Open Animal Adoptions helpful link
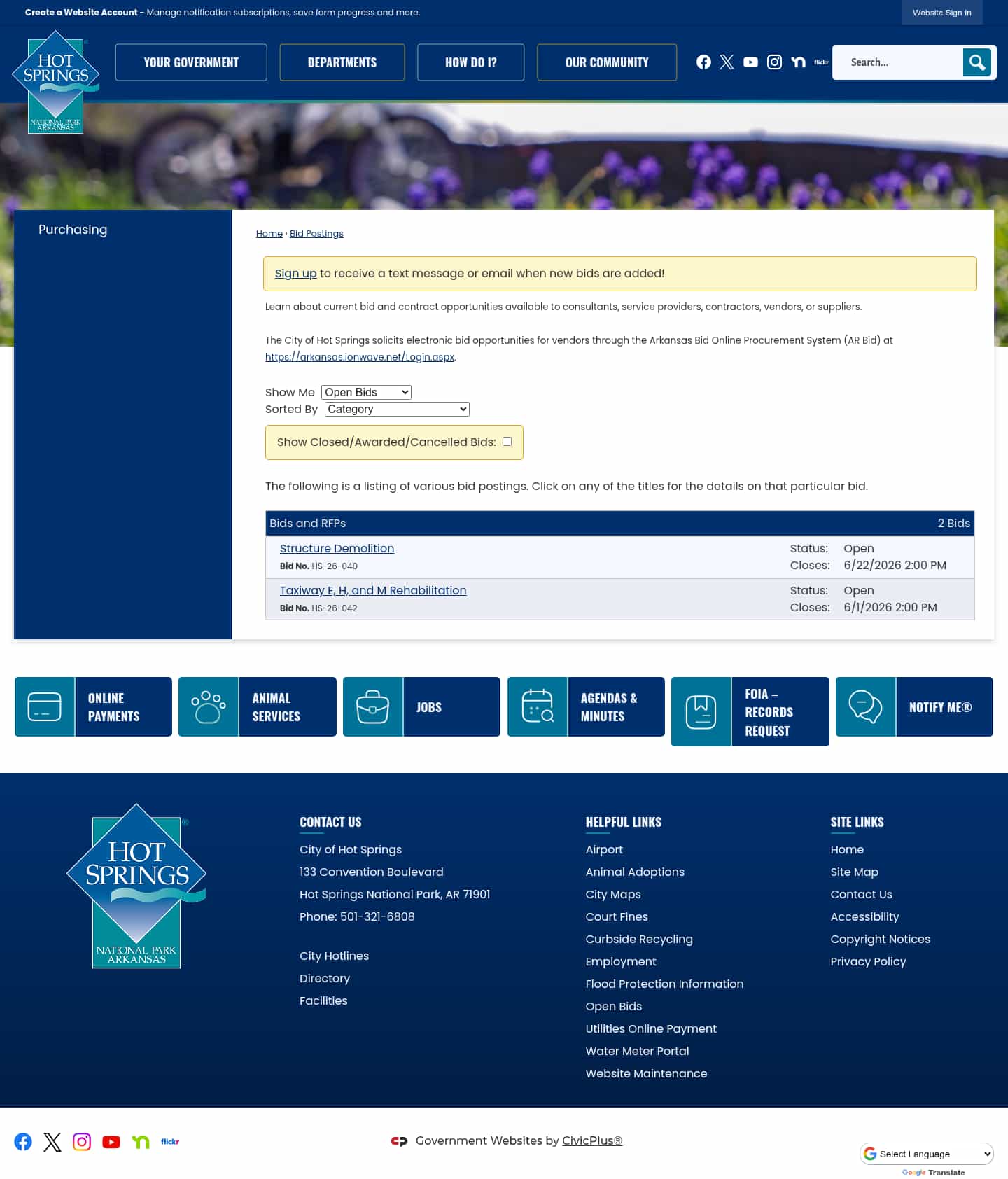Screen dimensions: 1008x1179 click(x=635, y=872)
